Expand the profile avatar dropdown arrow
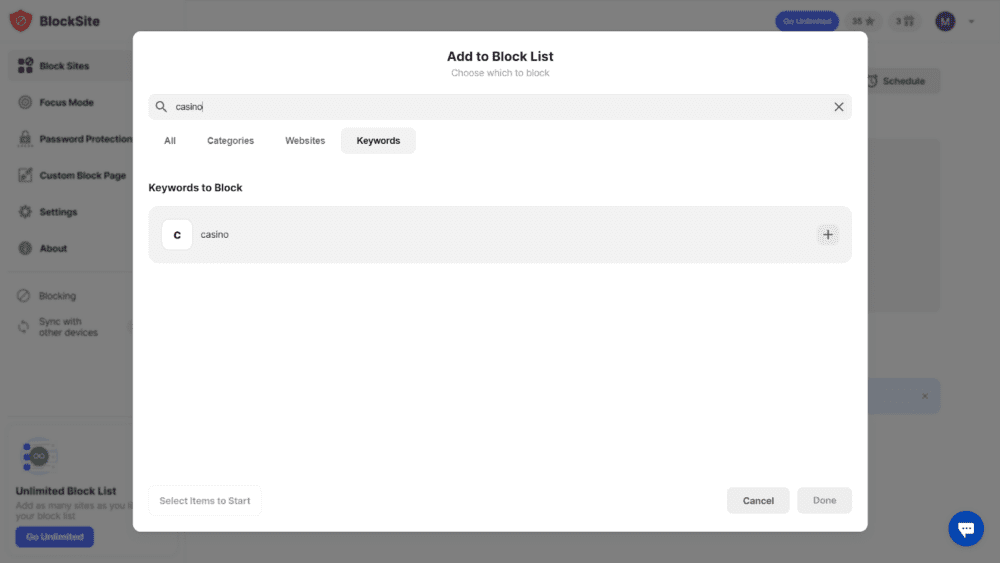The width and height of the screenshot is (1000, 563). tap(970, 21)
